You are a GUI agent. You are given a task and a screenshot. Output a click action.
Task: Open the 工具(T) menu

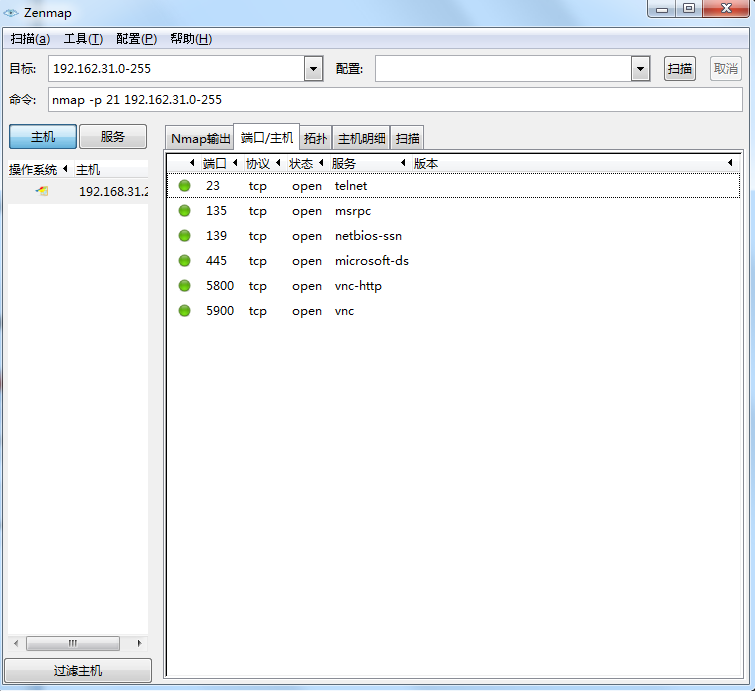pos(83,39)
